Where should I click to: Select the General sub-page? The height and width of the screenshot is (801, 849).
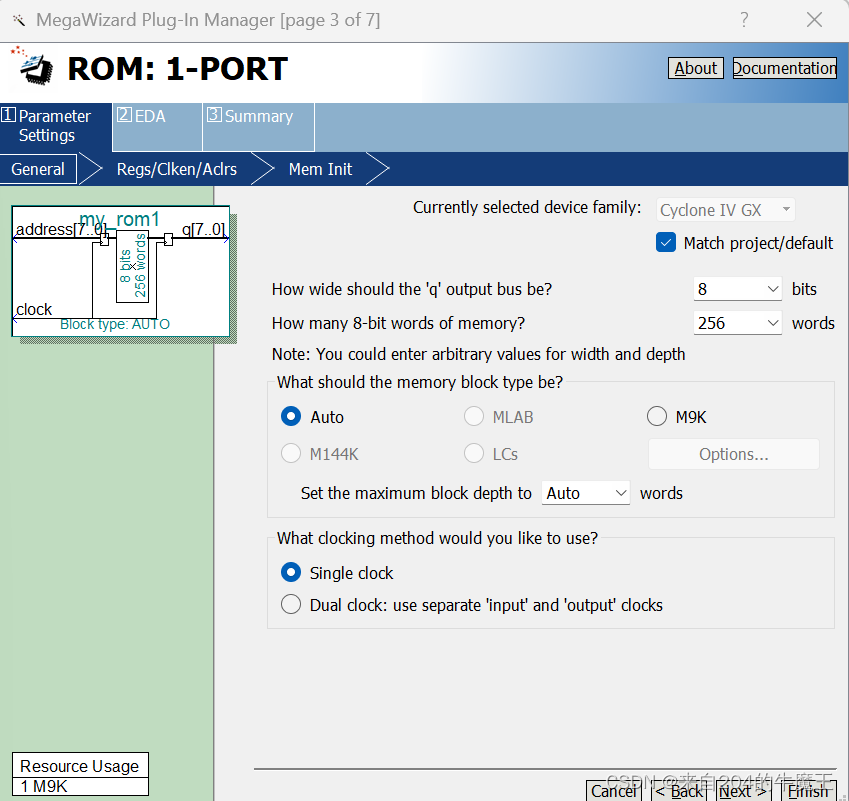[38, 169]
